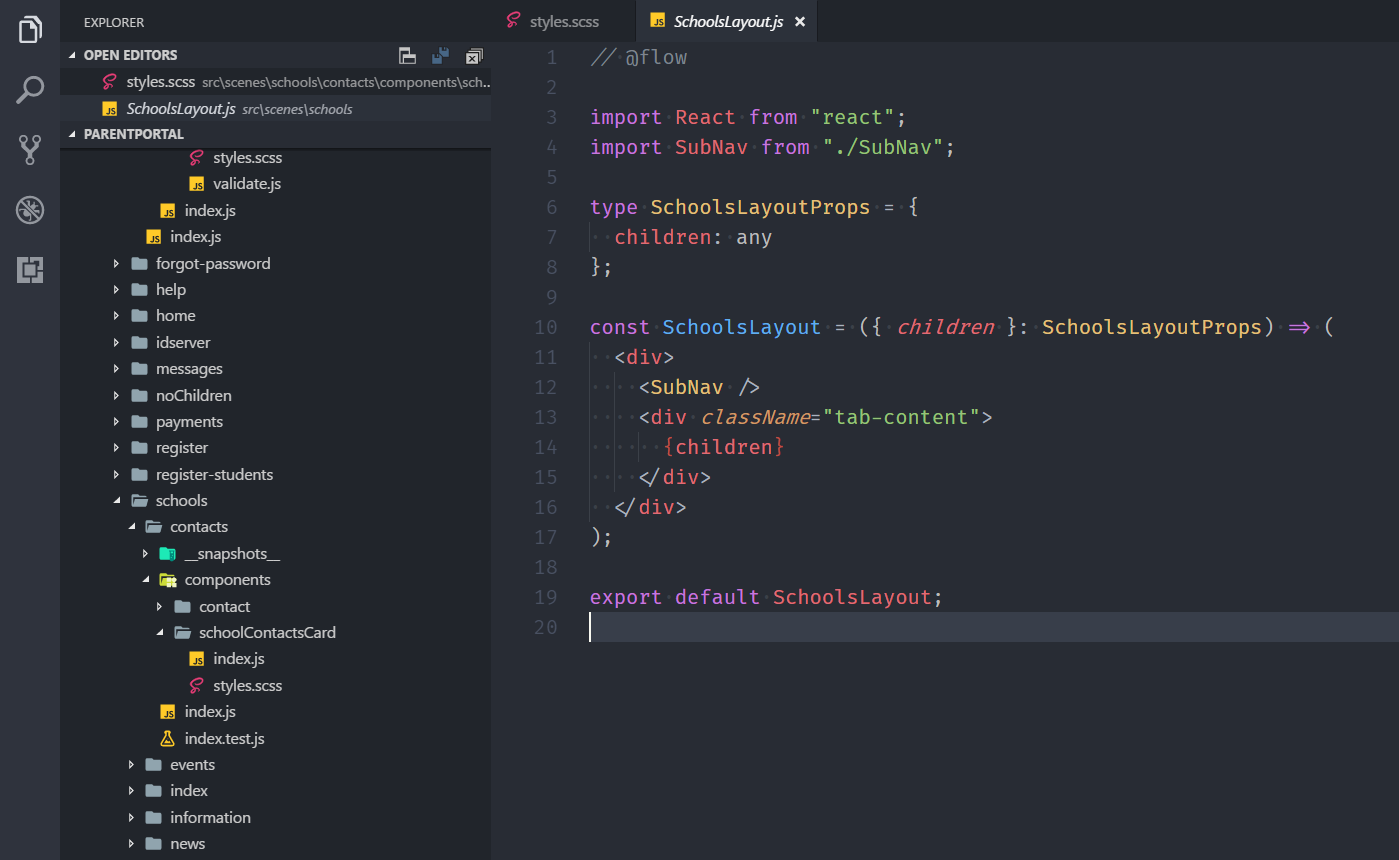Open the Debug view icon
The image size is (1399, 860).
click(x=30, y=210)
